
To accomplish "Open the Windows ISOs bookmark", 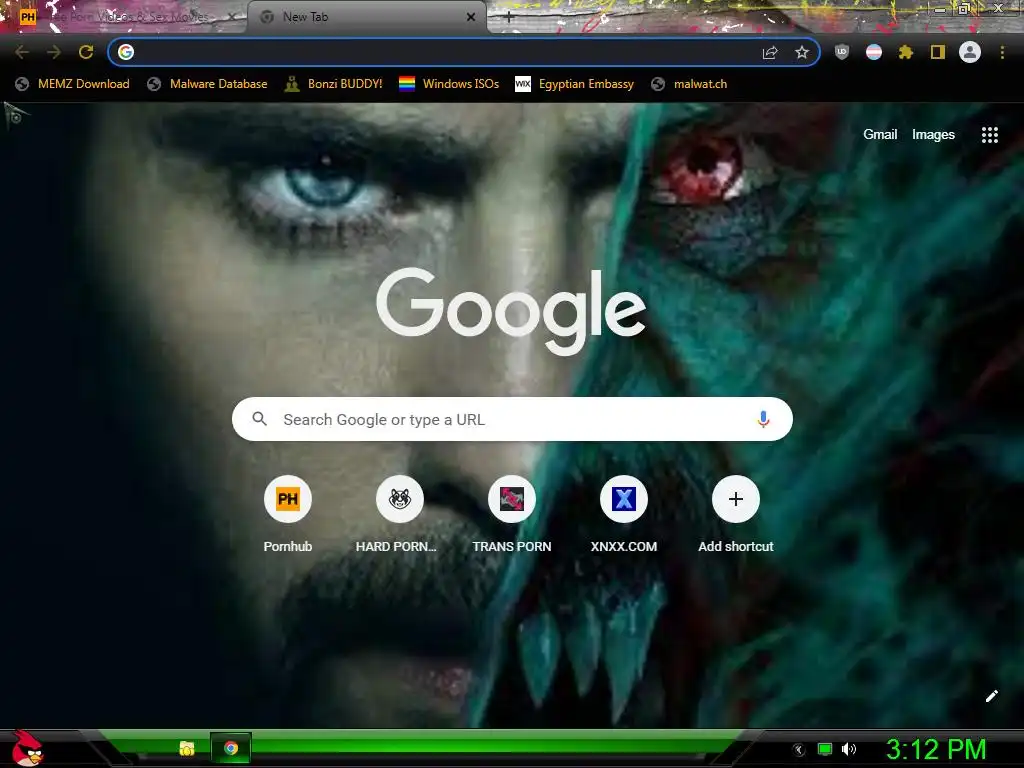I will point(449,84).
